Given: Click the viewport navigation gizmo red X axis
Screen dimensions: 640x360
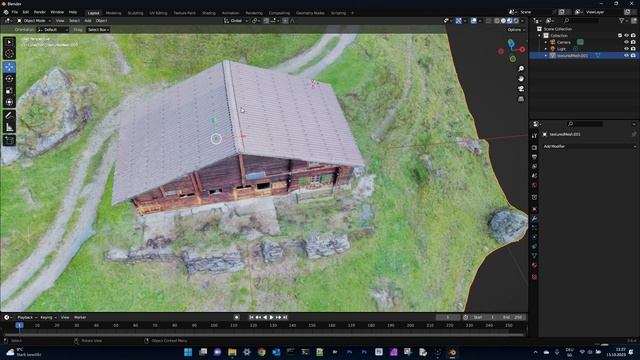Looking at the screenshot, I should tap(522, 49).
